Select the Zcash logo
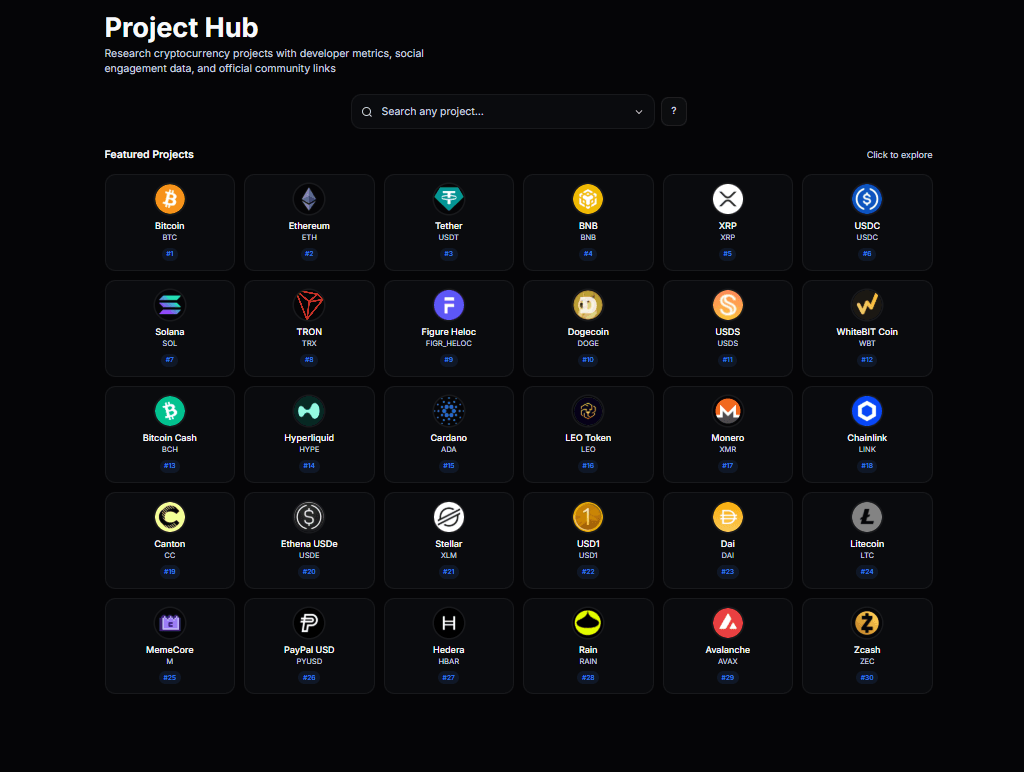 pyautogui.click(x=867, y=623)
